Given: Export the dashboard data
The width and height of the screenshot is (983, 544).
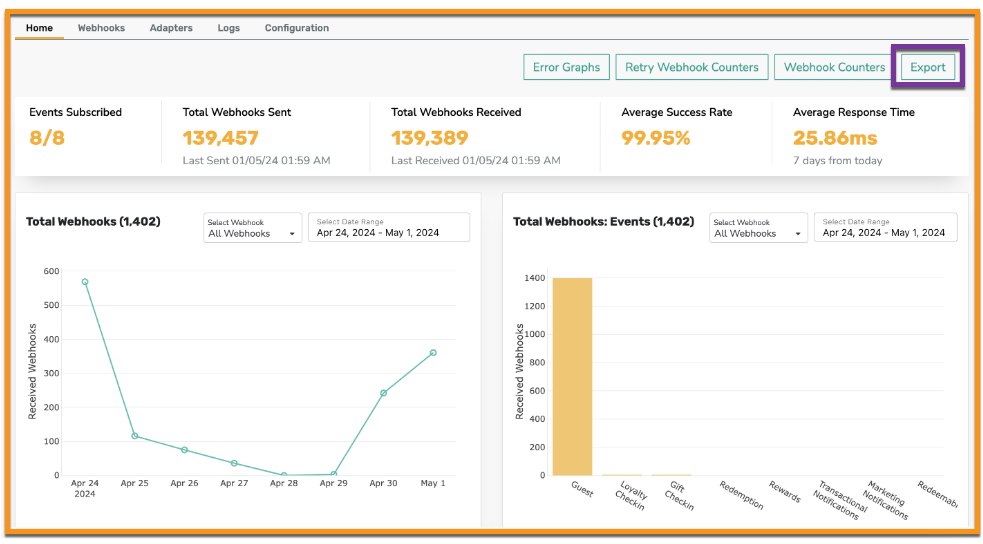Looking at the screenshot, I should [x=927, y=67].
